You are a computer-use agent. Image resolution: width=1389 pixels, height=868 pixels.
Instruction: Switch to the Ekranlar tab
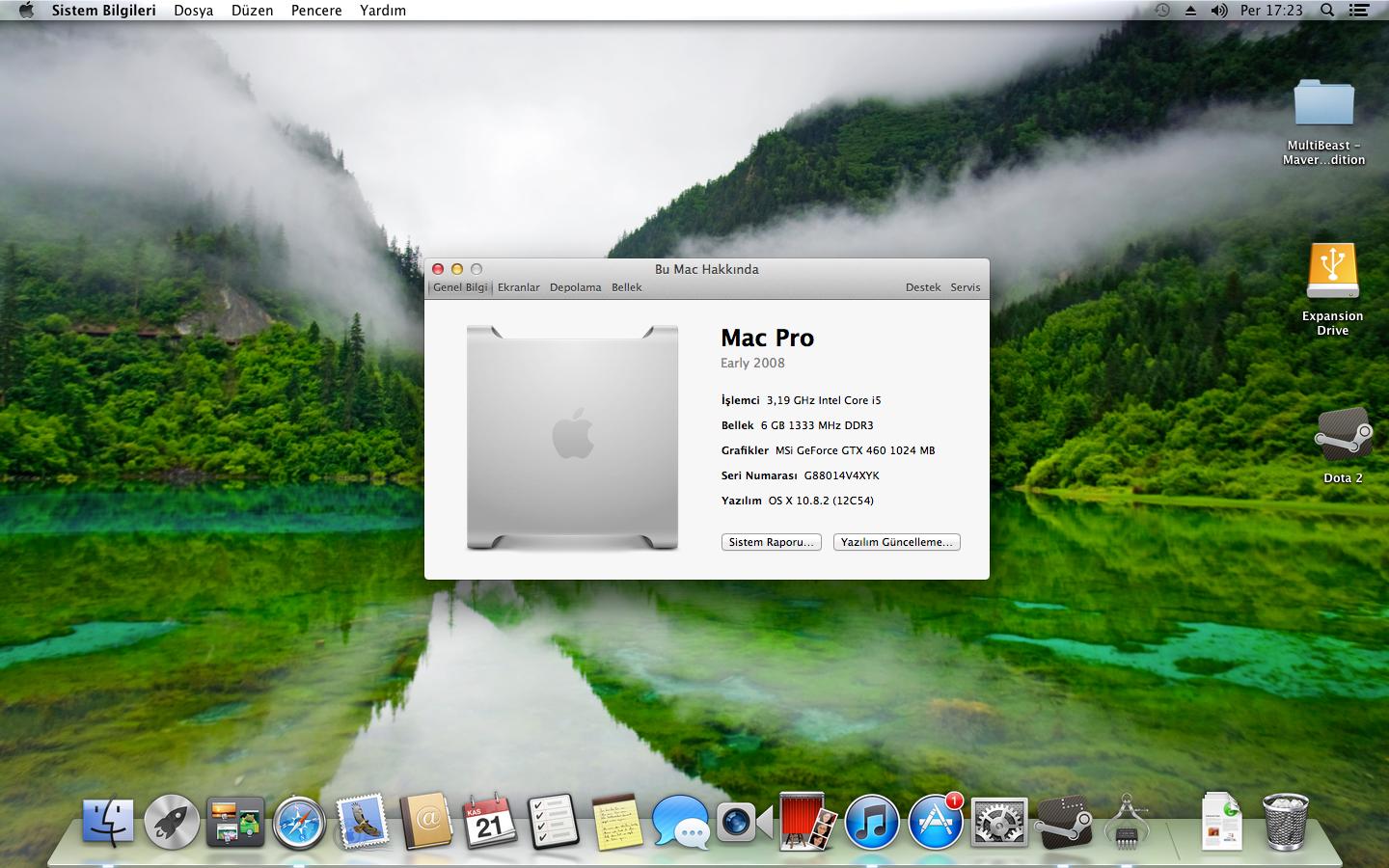(519, 287)
